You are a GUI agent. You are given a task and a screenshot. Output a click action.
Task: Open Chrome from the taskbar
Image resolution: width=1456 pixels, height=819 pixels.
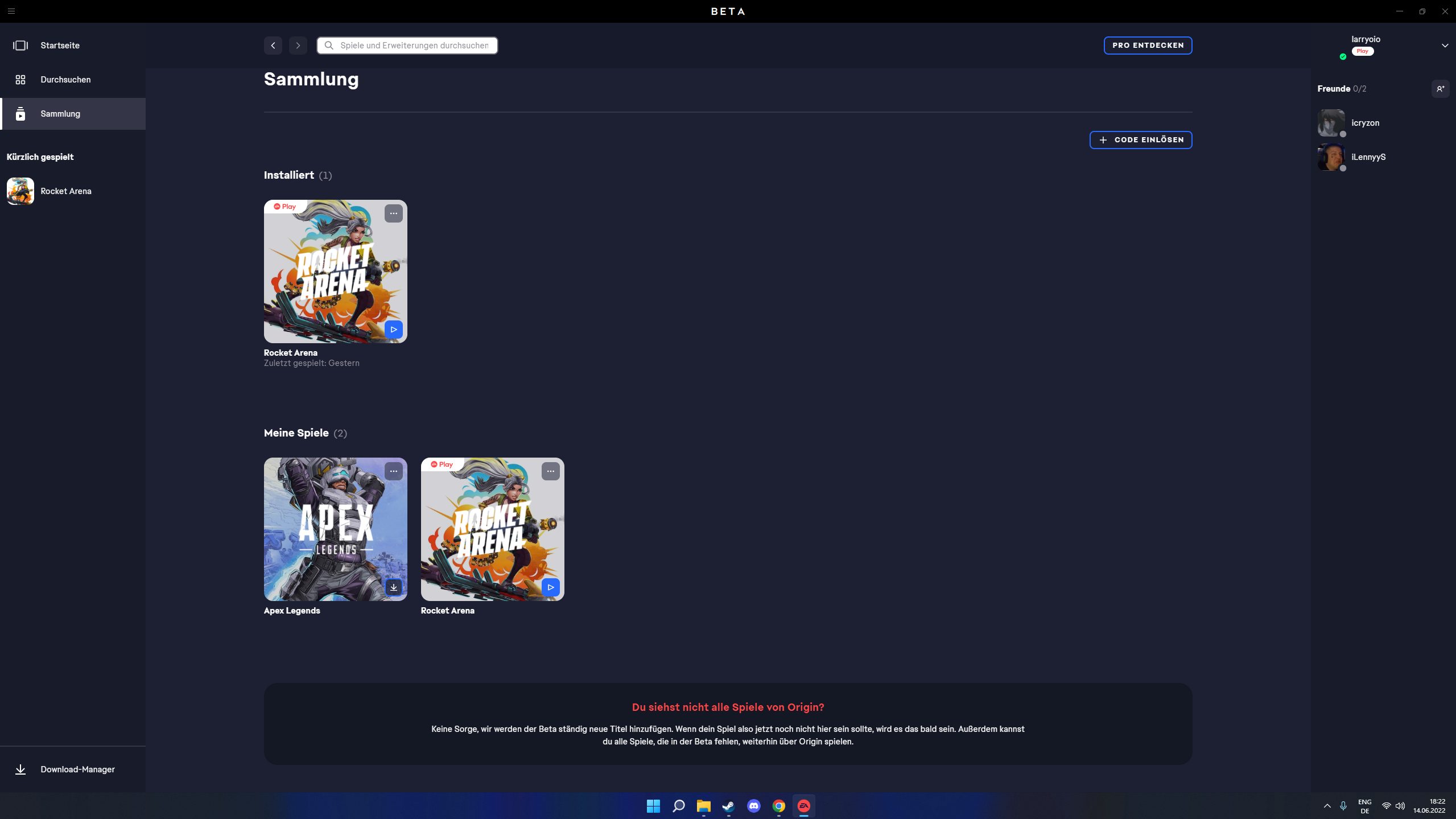(x=778, y=806)
